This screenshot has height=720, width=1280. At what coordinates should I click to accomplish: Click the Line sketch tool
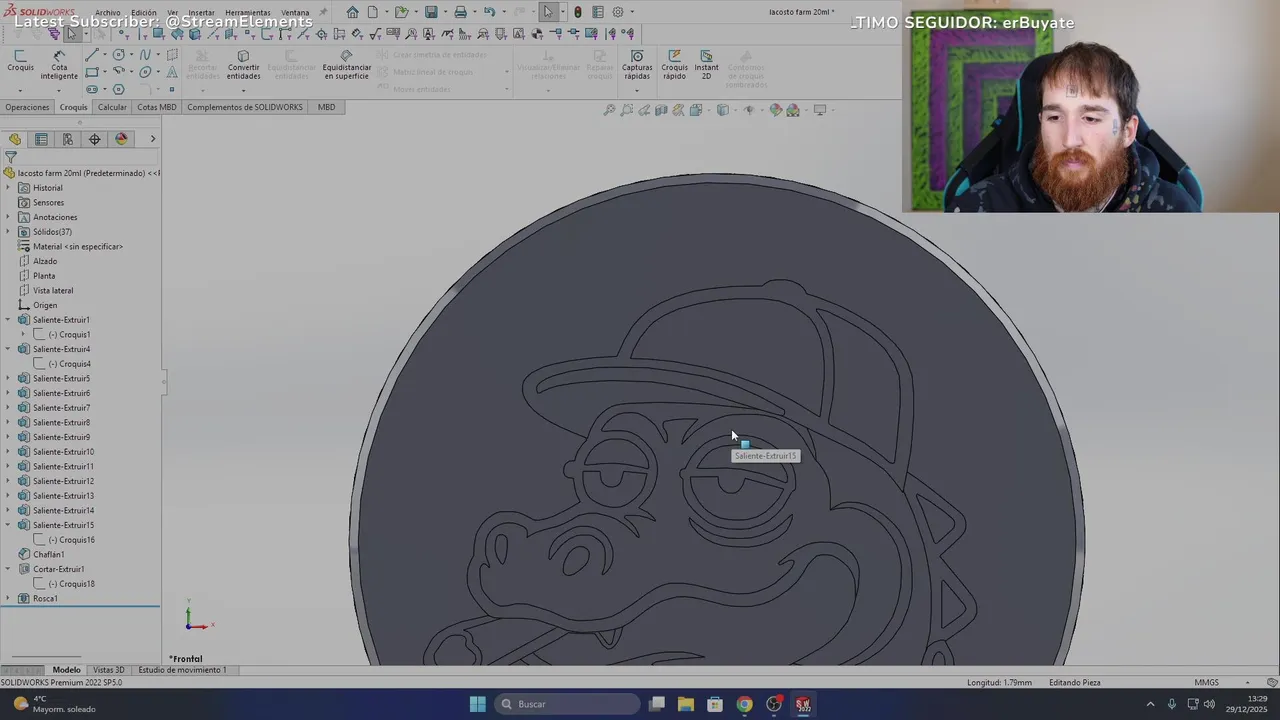coord(92,55)
